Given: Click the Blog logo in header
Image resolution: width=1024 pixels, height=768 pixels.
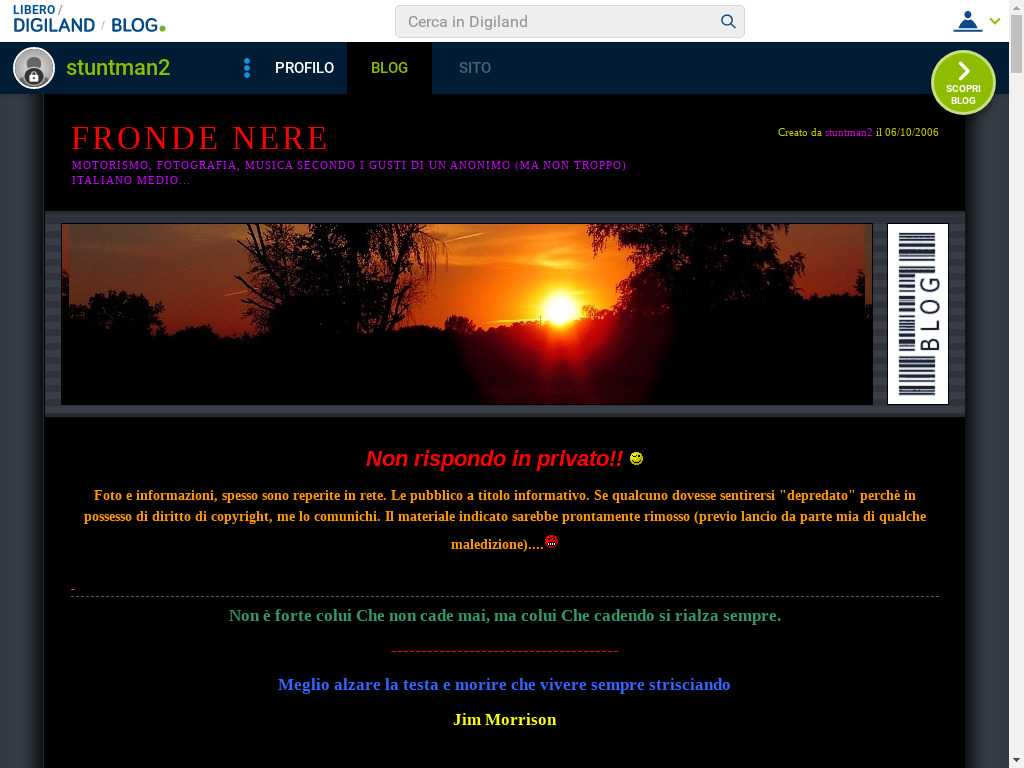Looking at the screenshot, I should 137,25.
